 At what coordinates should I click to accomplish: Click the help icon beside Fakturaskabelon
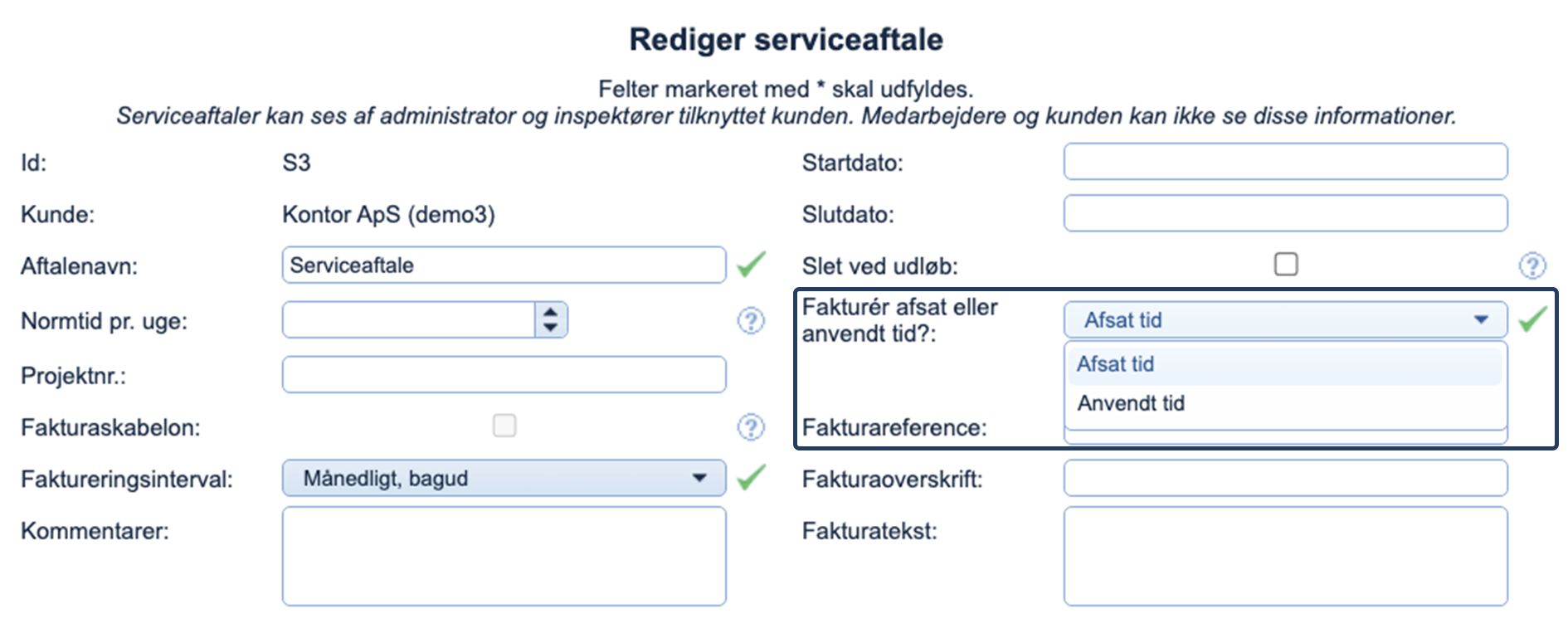(x=751, y=426)
